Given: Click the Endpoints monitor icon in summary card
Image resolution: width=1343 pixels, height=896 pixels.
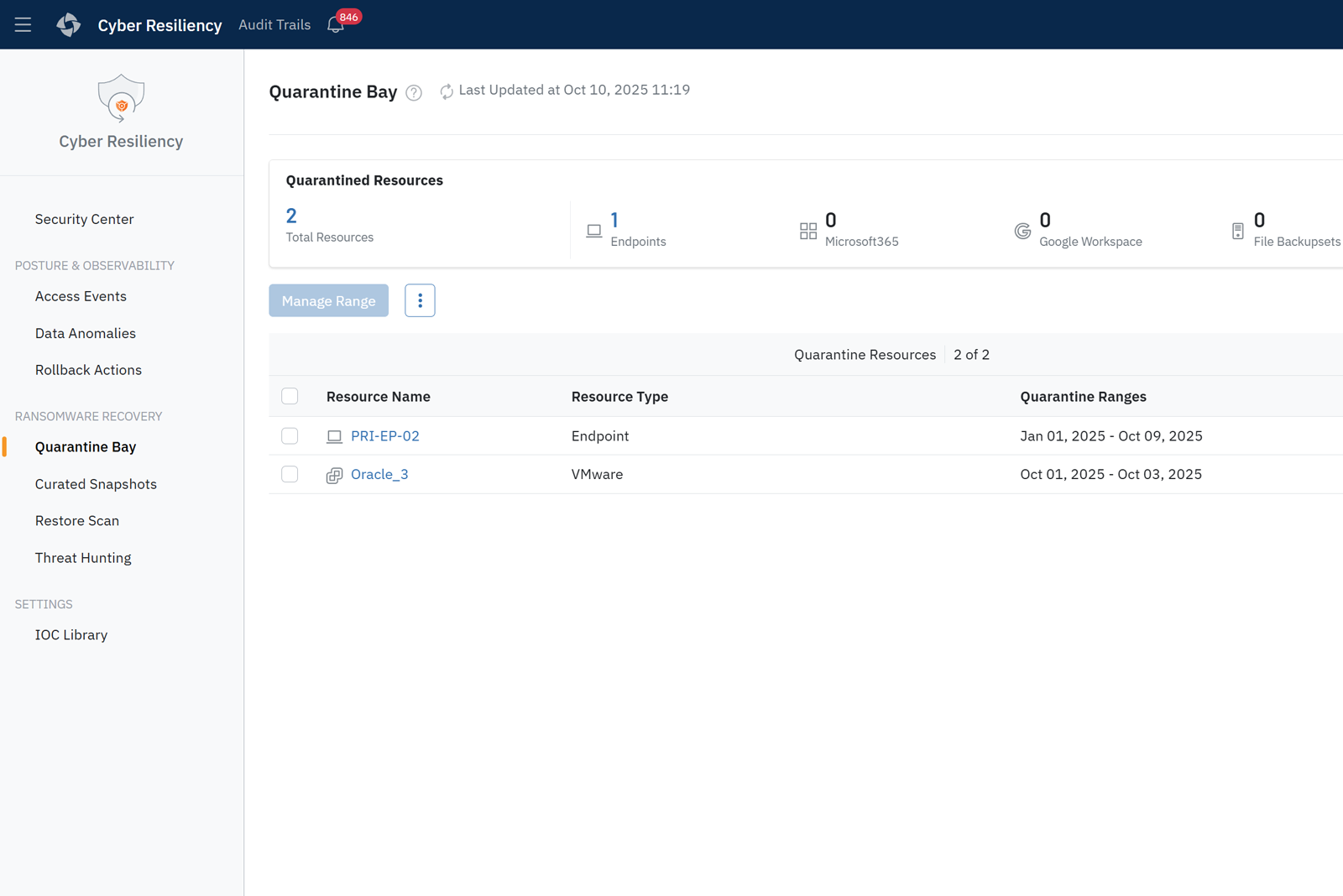Looking at the screenshot, I should pyautogui.click(x=594, y=230).
